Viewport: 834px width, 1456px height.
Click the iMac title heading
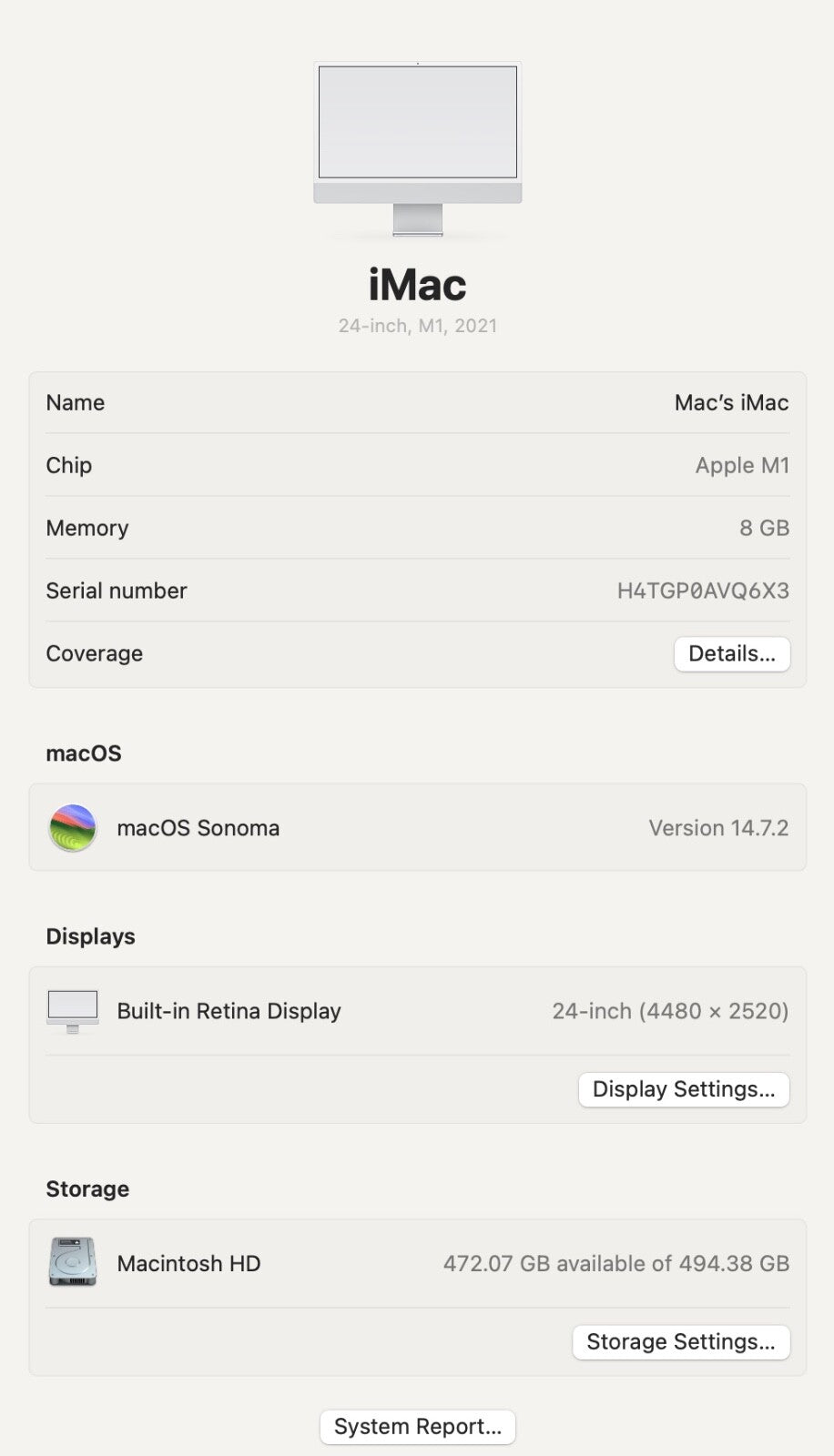pyautogui.click(x=418, y=285)
